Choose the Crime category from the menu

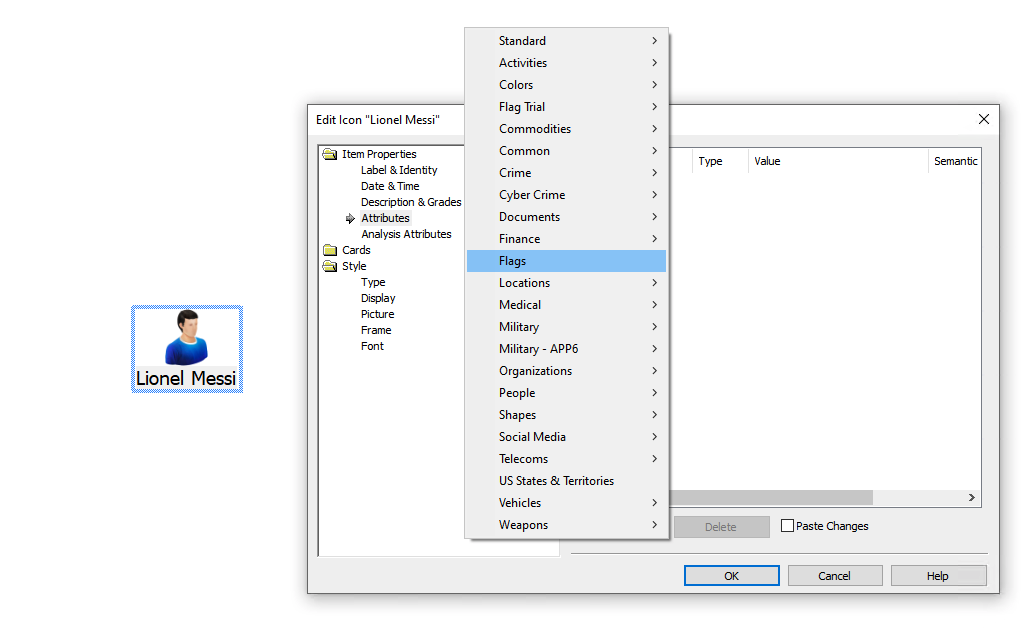point(515,172)
